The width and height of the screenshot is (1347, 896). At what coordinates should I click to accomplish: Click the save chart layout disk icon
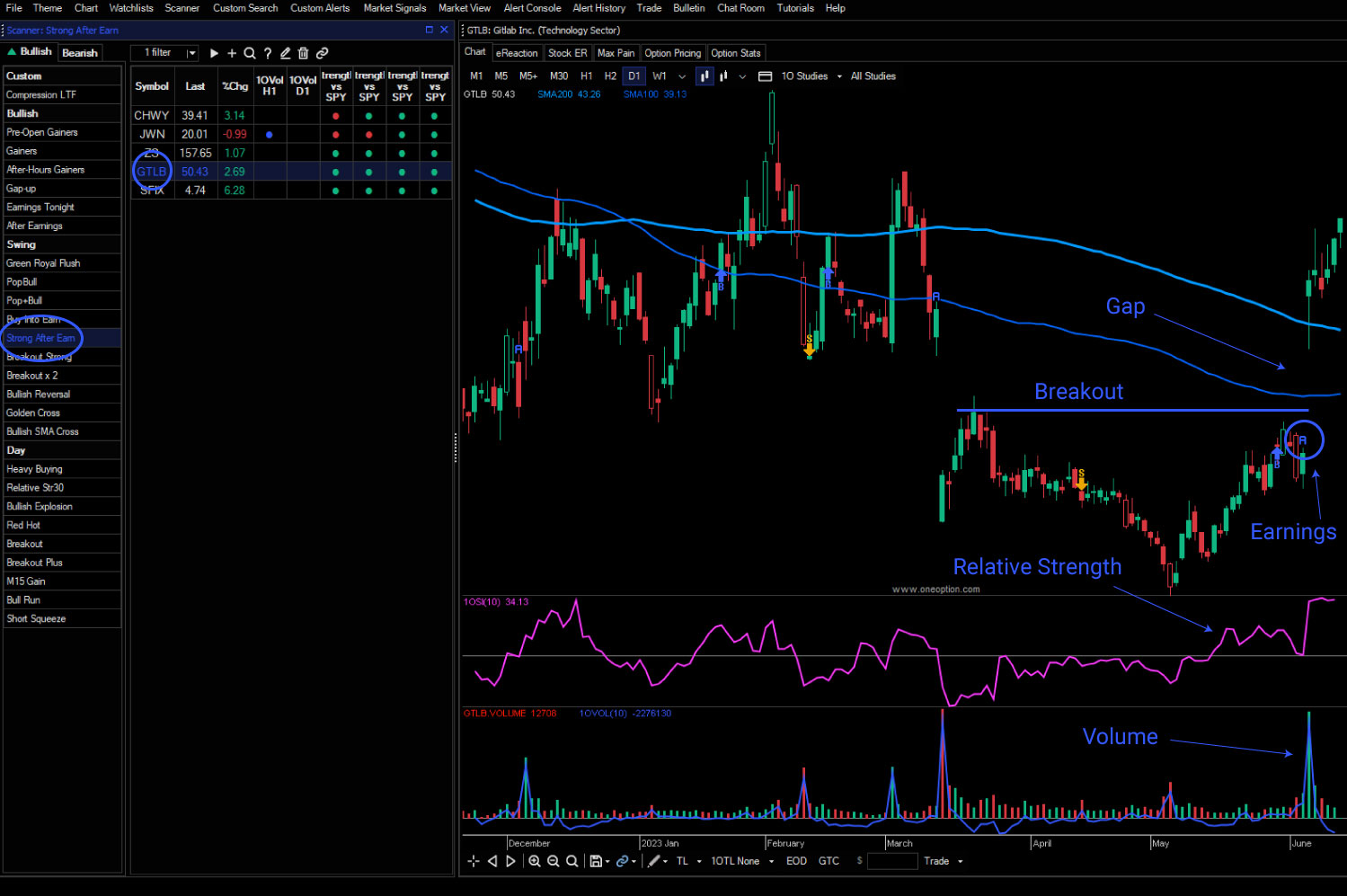tap(596, 861)
